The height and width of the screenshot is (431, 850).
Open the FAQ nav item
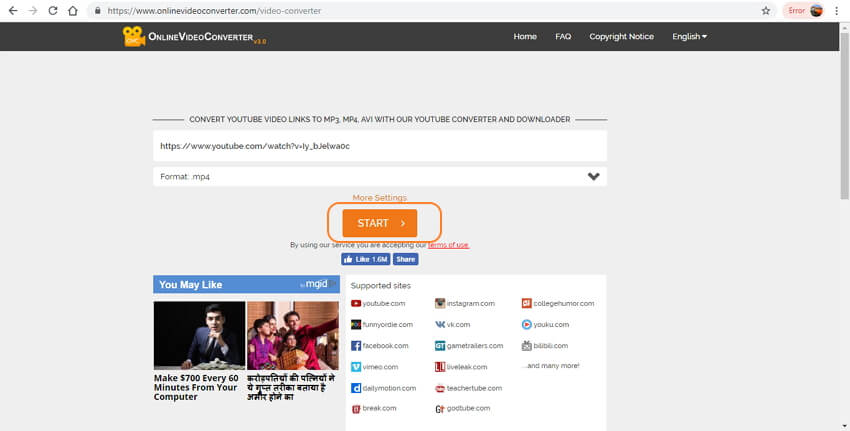coord(563,36)
